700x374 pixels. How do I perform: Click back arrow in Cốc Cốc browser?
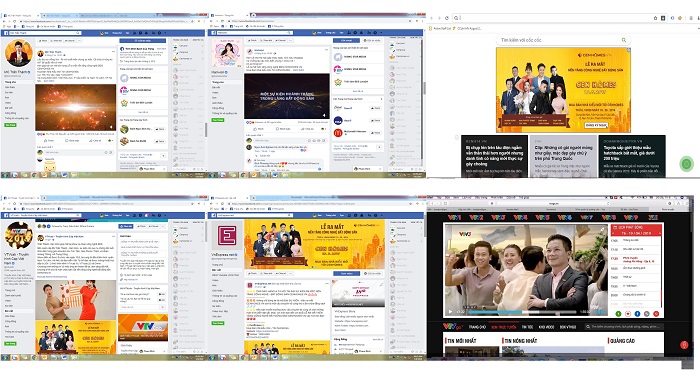click(432, 18)
